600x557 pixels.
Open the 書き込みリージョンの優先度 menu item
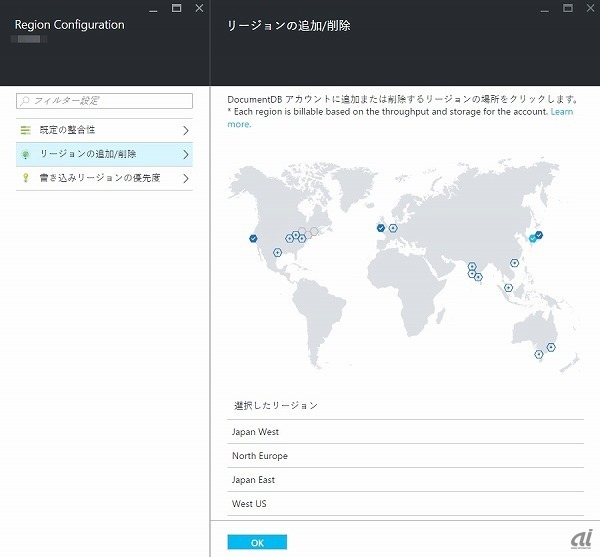(98, 178)
